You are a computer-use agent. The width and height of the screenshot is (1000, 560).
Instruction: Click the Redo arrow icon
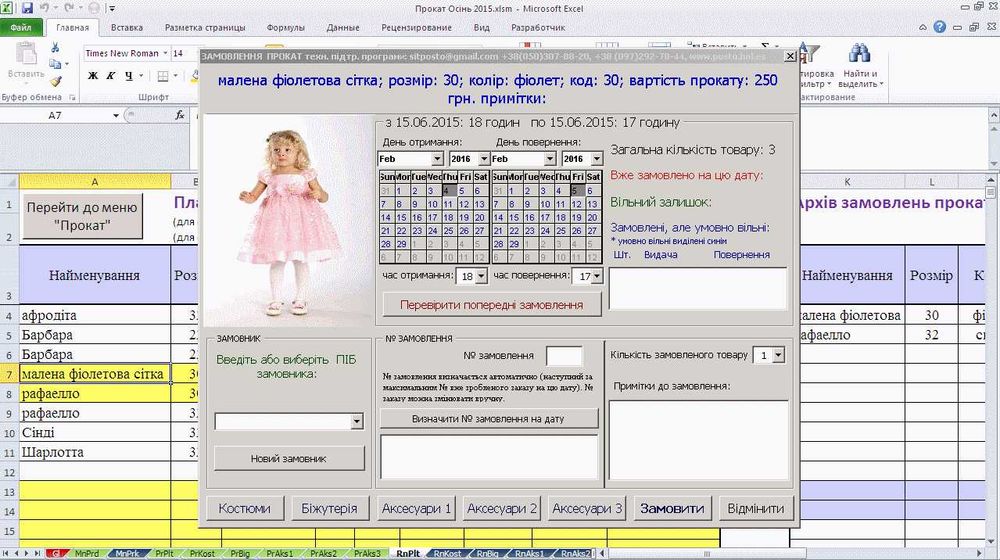68,8
